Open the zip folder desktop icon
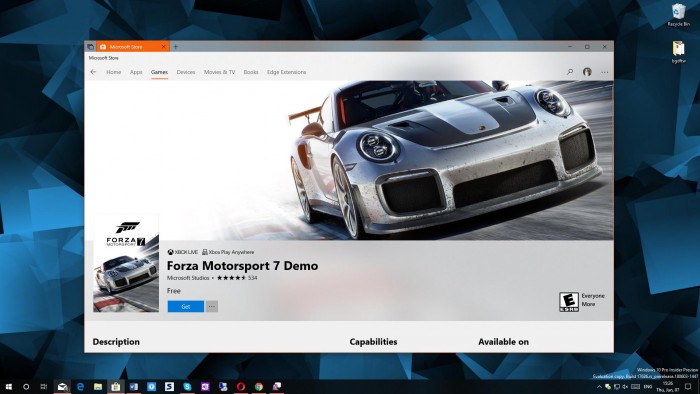The image size is (700, 394). point(678,51)
